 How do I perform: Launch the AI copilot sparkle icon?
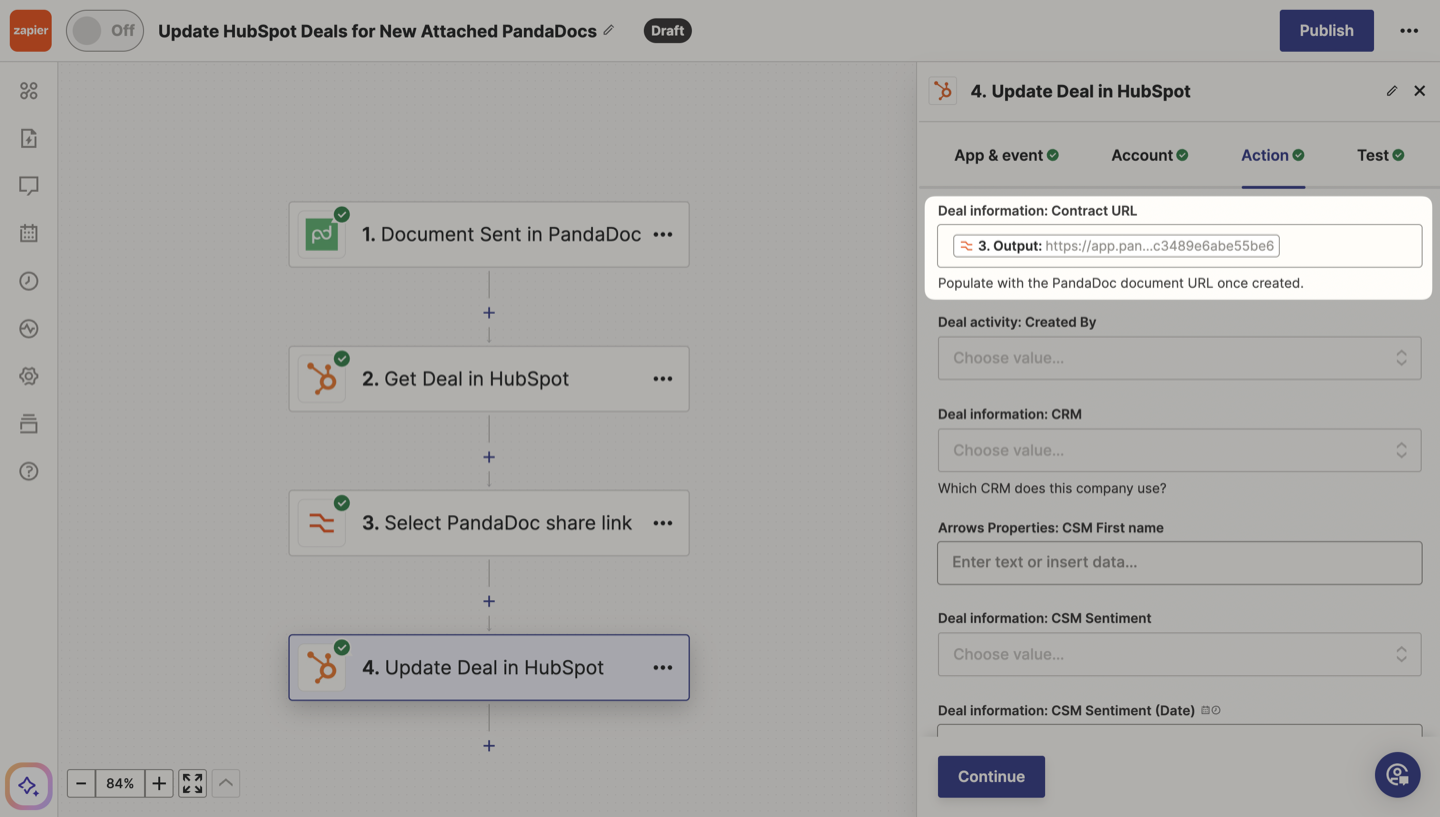click(29, 785)
